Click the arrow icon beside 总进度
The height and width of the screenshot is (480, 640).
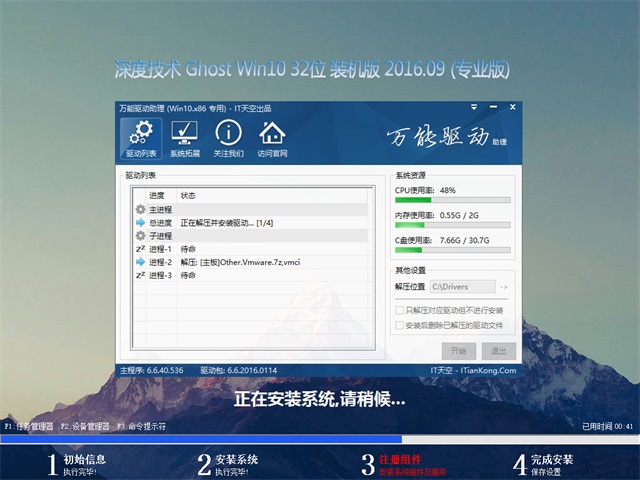pyautogui.click(x=140, y=222)
